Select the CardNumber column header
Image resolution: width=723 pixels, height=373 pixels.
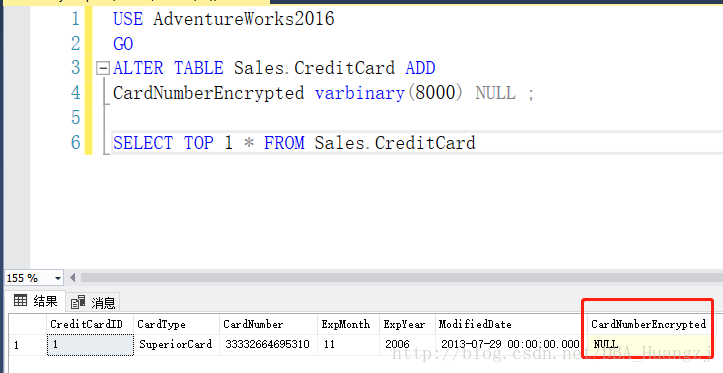[268, 324]
